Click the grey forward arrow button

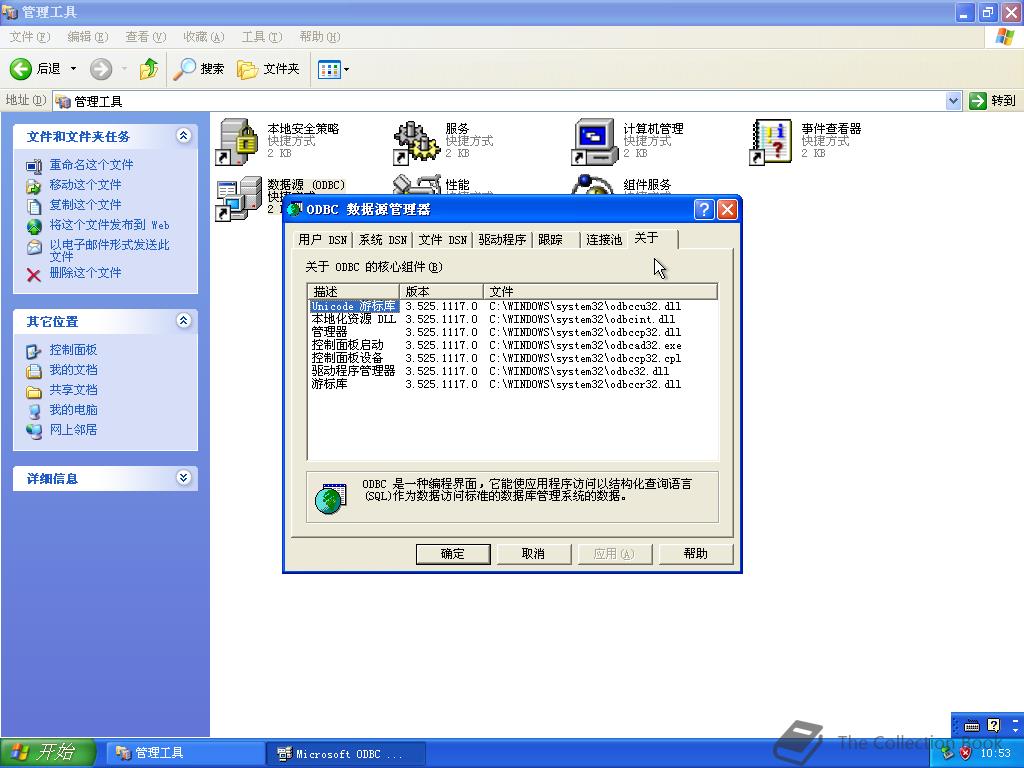point(101,69)
